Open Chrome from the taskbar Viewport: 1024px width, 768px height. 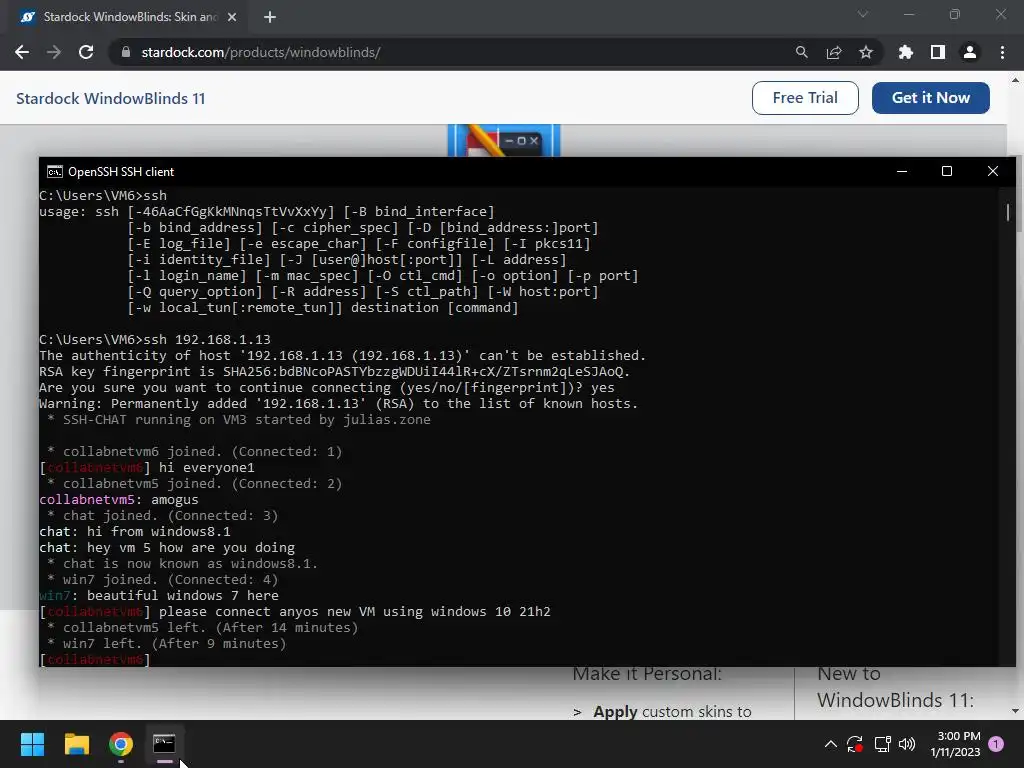(x=121, y=744)
